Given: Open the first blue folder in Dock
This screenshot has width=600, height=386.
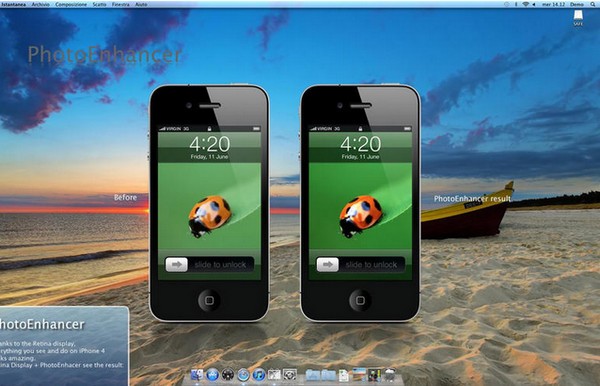Looking at the screenshot, I should (312, 375).
